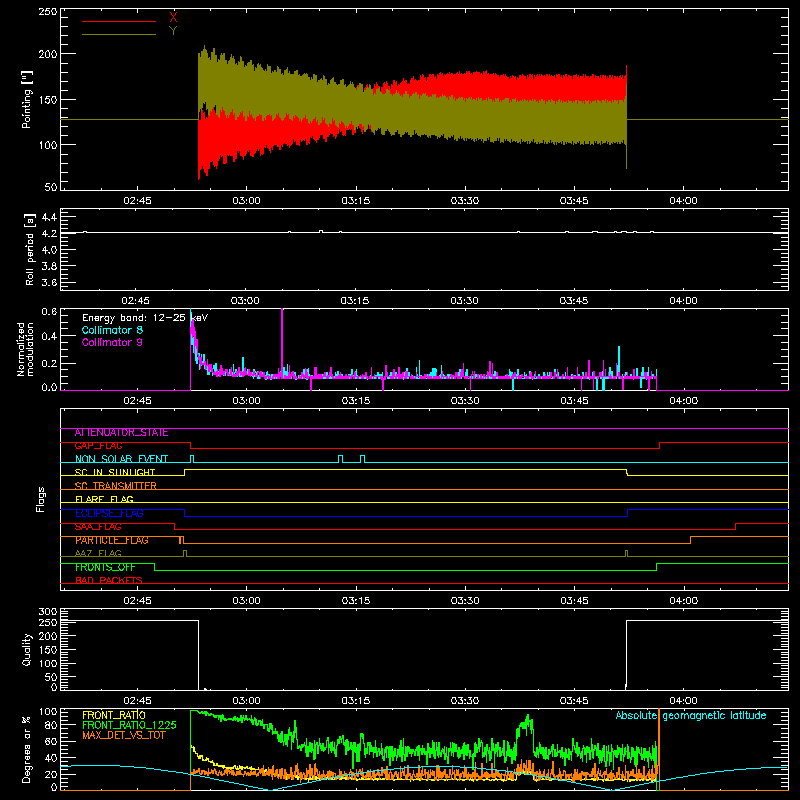Click the tall cyan Collimator 8 spike near 03:51

pyautogui.click(x=619, y=361)
